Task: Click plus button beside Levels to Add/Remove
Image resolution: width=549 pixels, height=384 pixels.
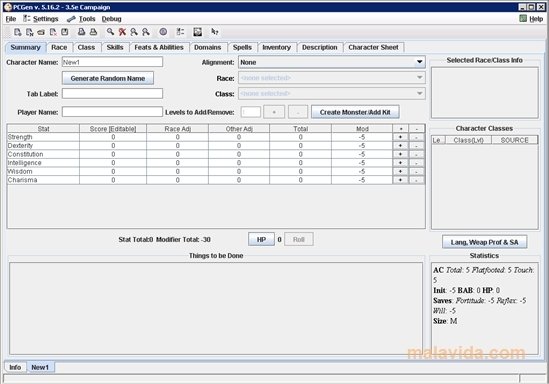Action: 274,112
